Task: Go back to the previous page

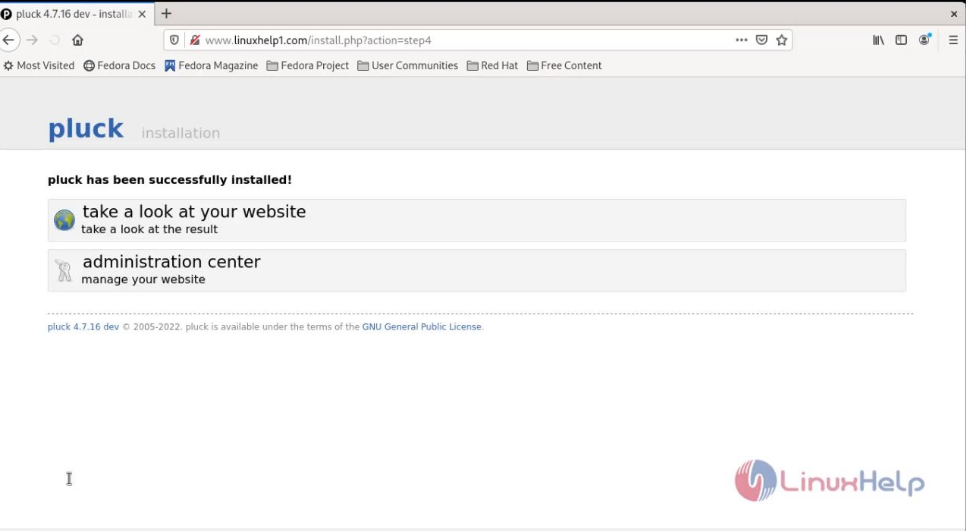Action: (9, 40)
